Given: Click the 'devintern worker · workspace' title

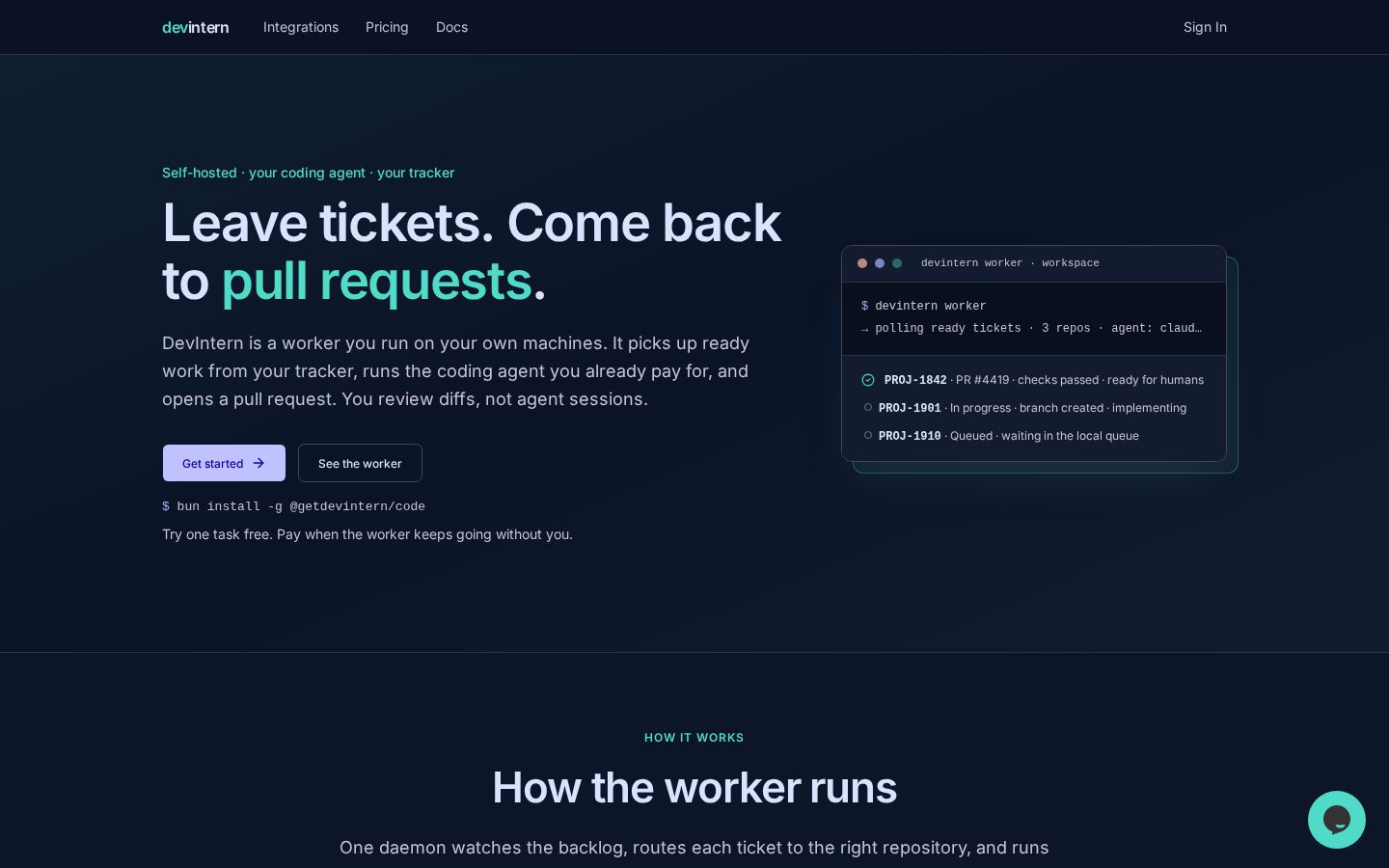Looking at the screenshot, I should pos(1010,263).
